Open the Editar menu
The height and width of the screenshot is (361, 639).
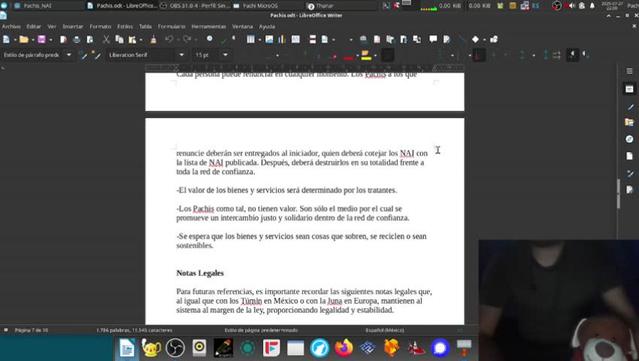(x=34, y=26)
